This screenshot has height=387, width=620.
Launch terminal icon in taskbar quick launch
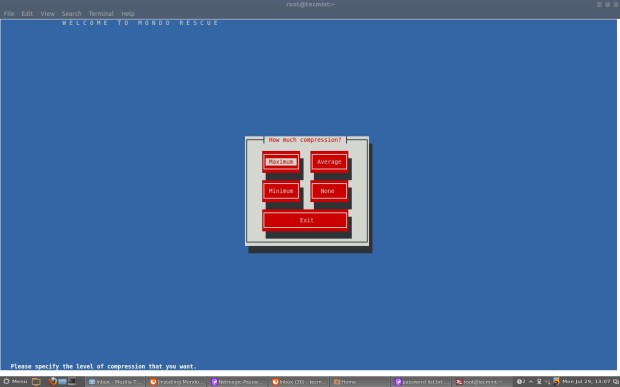[72, 381]
